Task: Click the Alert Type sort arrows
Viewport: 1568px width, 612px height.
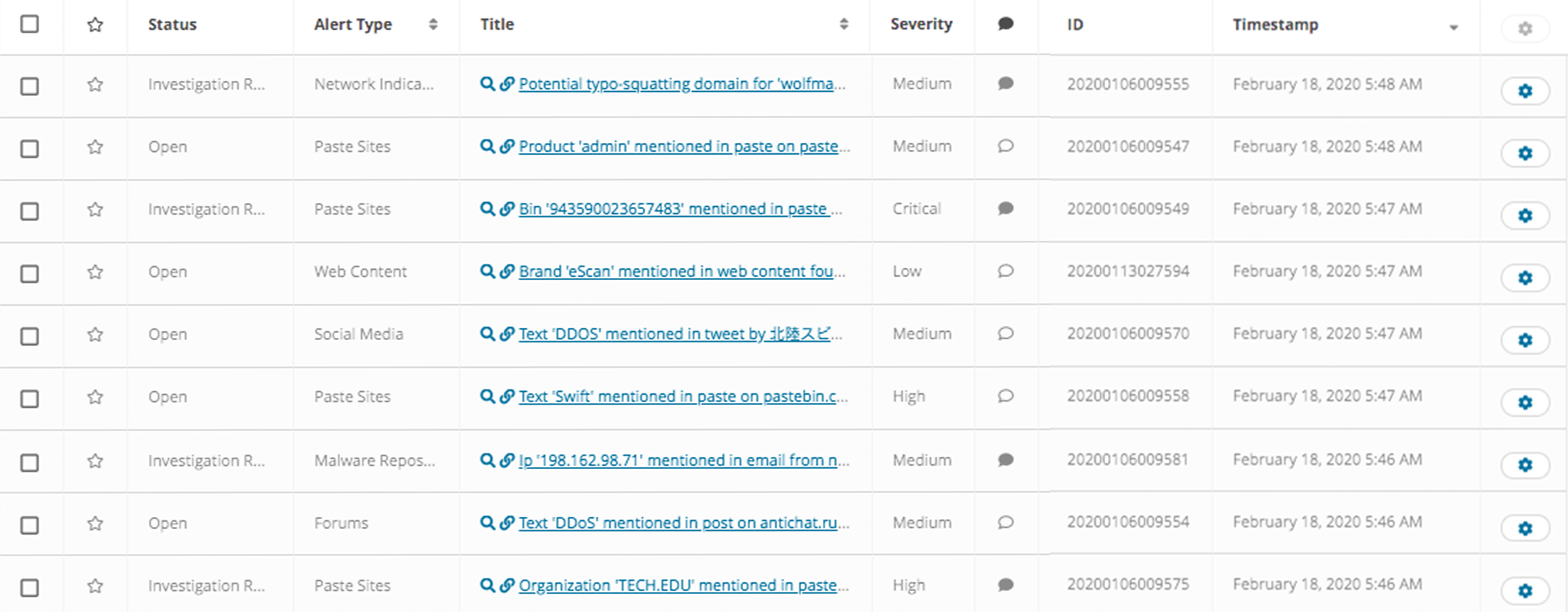Action: pos(433,25)
